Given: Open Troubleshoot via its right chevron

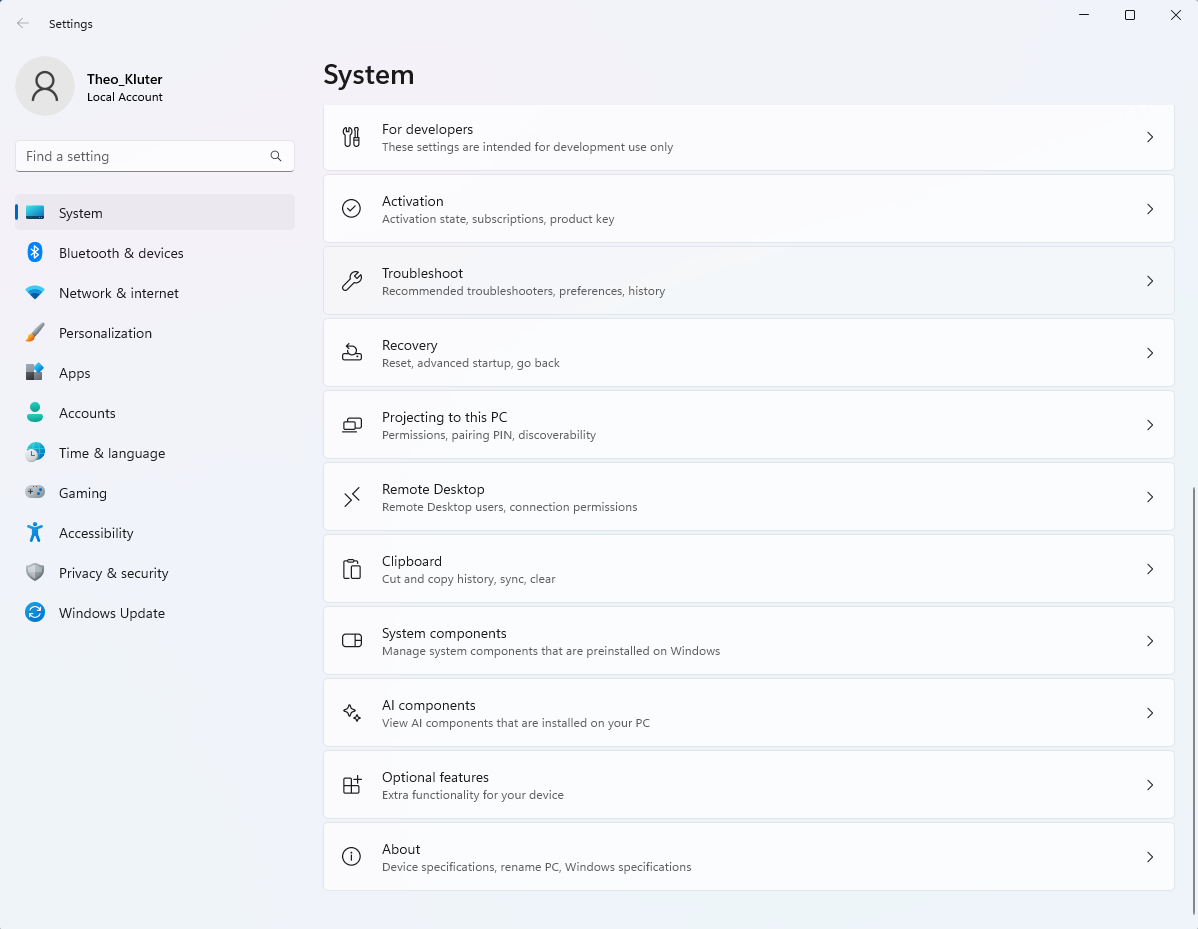Looking at the screenshot, I should 1150,281.
